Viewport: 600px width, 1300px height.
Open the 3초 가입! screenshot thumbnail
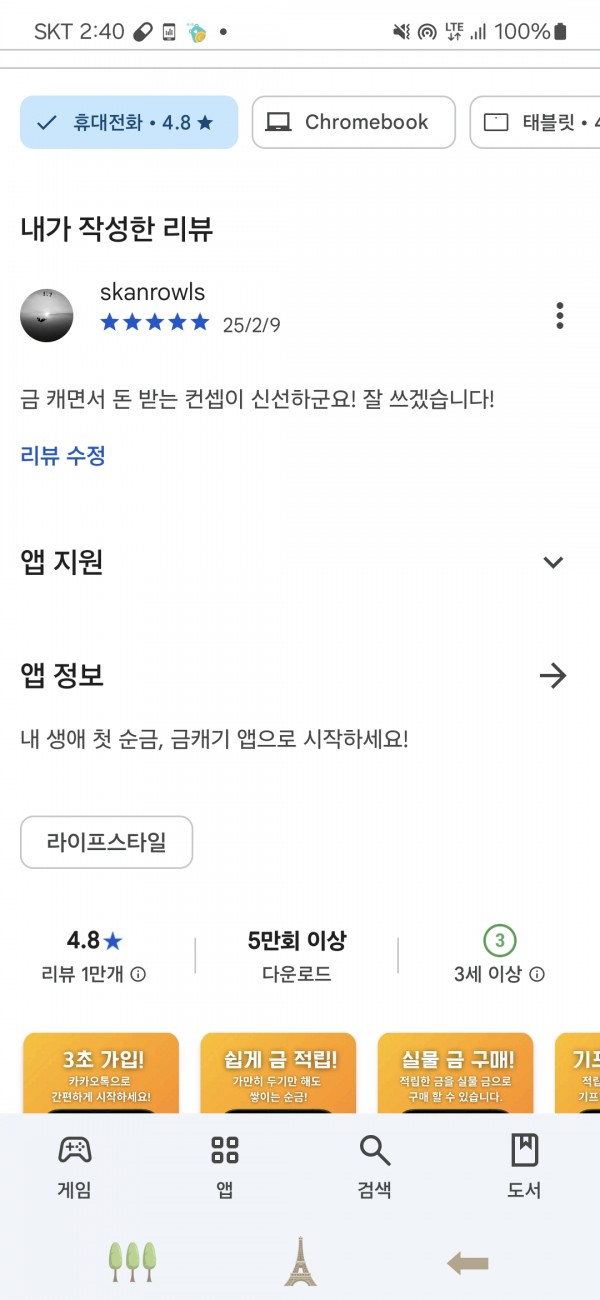coord(101,1072)
